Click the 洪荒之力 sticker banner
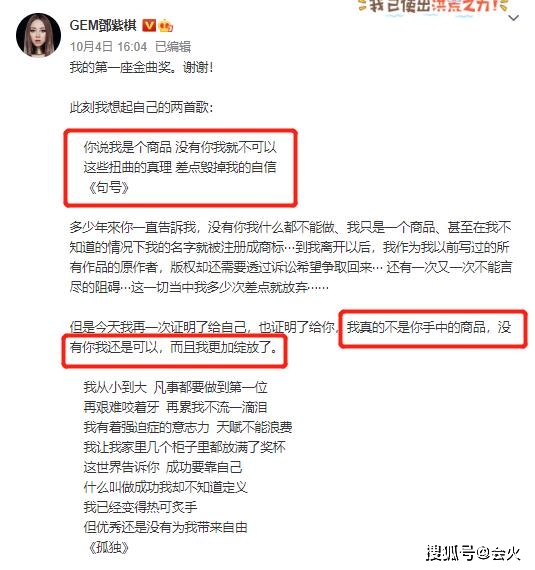Image resolution: width=535 pixels, height=570 pixels. (433, 5)
